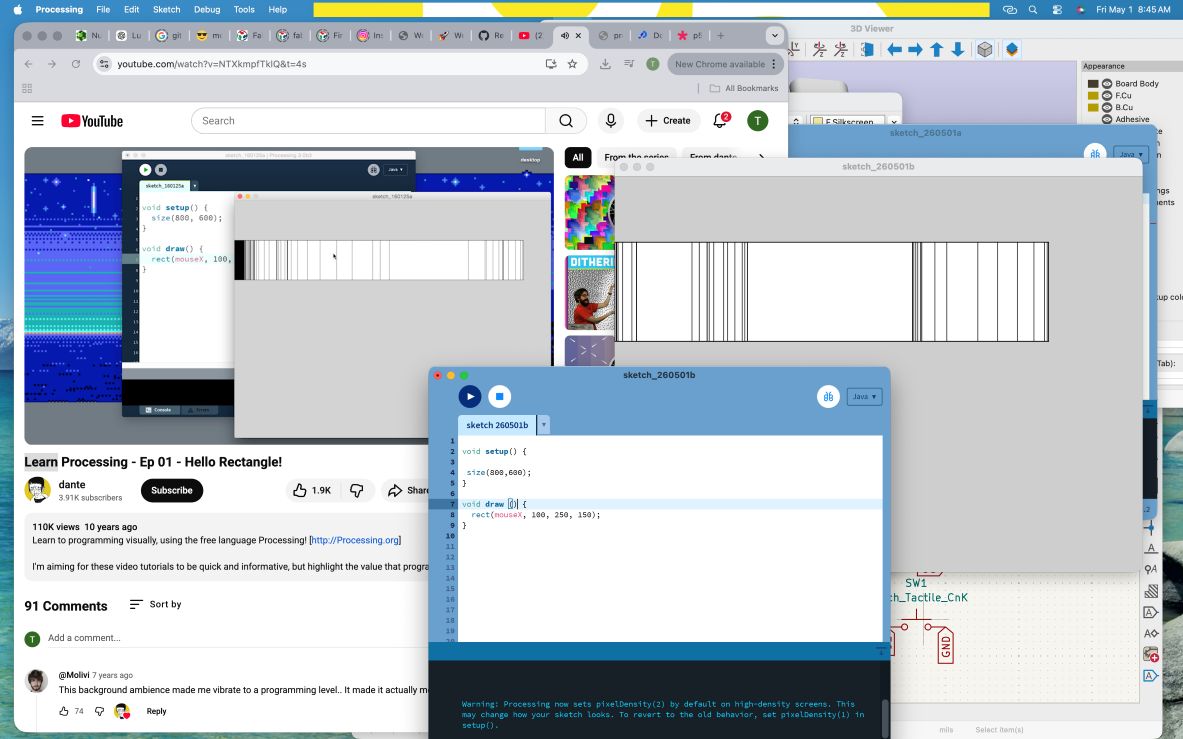
Task: Click debugger icon in sketch_260501a window
Action: [1094, 153]
